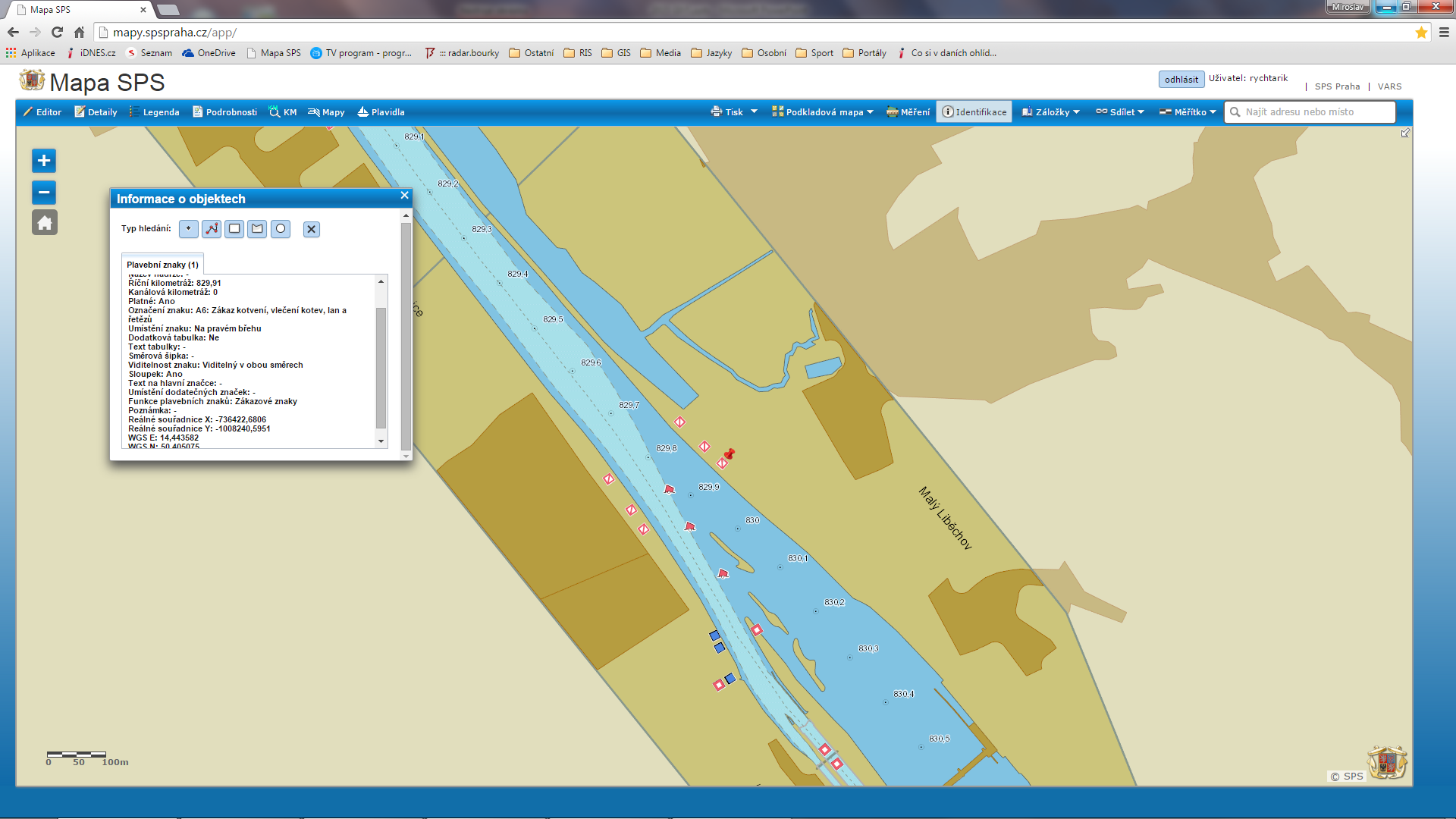Viewport: 1456px width, 819px height.
Task: Switch to Plavební znaky (1) tab
Action: pos(162,264)
